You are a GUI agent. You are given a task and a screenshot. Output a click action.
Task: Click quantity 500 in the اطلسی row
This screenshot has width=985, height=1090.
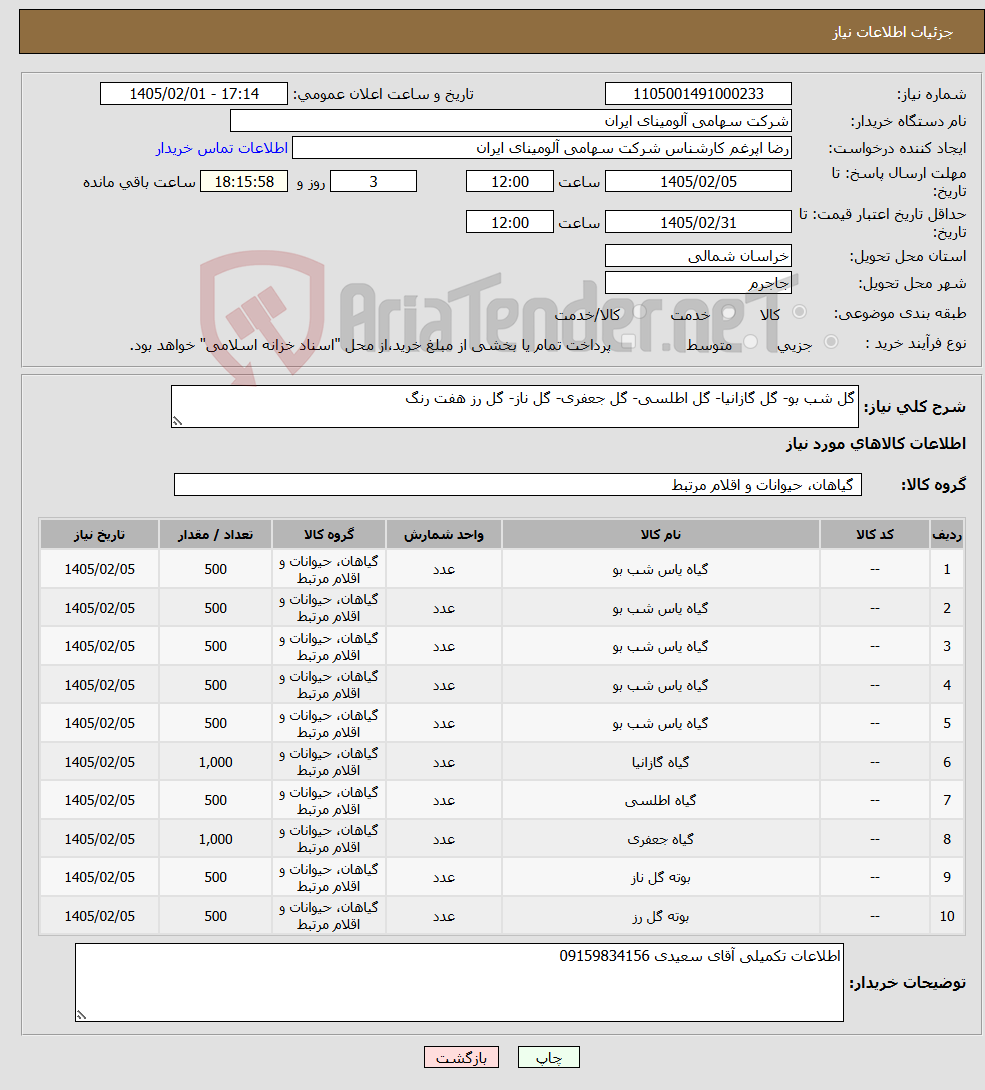[215, 801]
